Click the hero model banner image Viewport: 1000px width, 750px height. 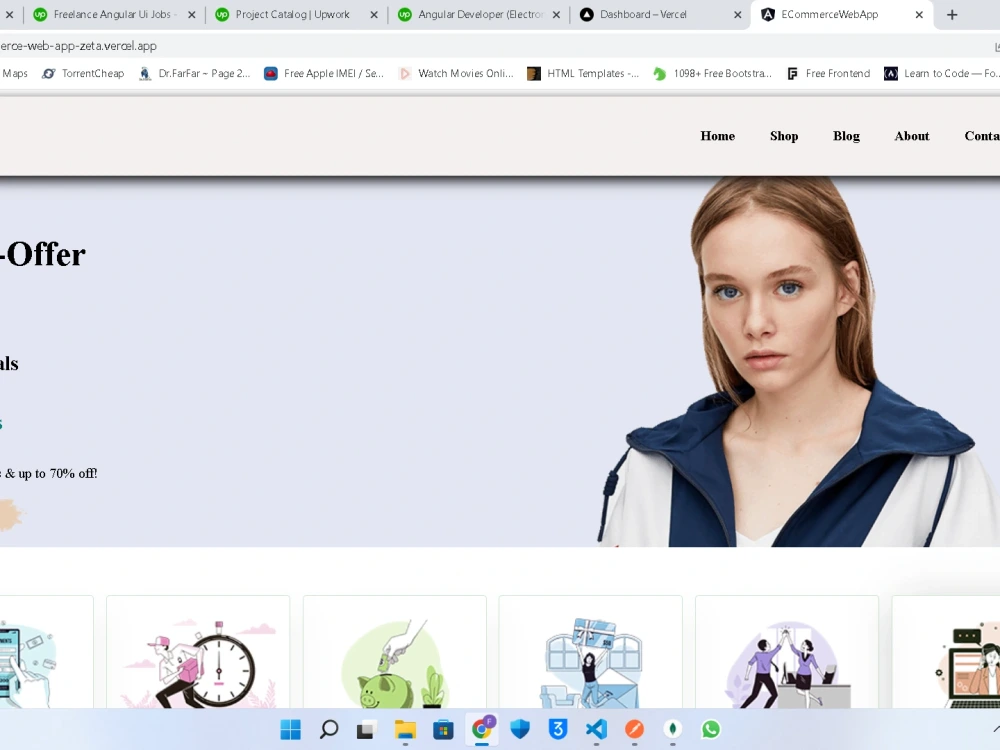pos(797,362)
